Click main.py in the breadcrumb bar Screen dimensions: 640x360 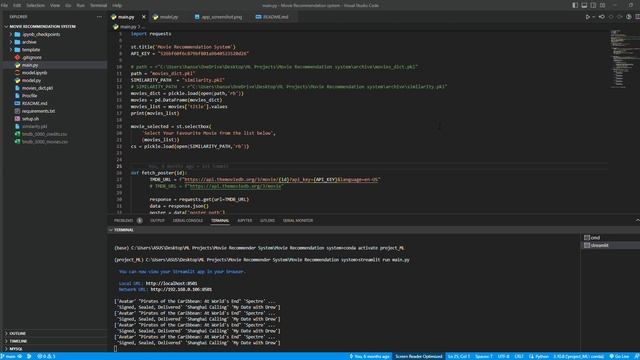pos(127,27)
